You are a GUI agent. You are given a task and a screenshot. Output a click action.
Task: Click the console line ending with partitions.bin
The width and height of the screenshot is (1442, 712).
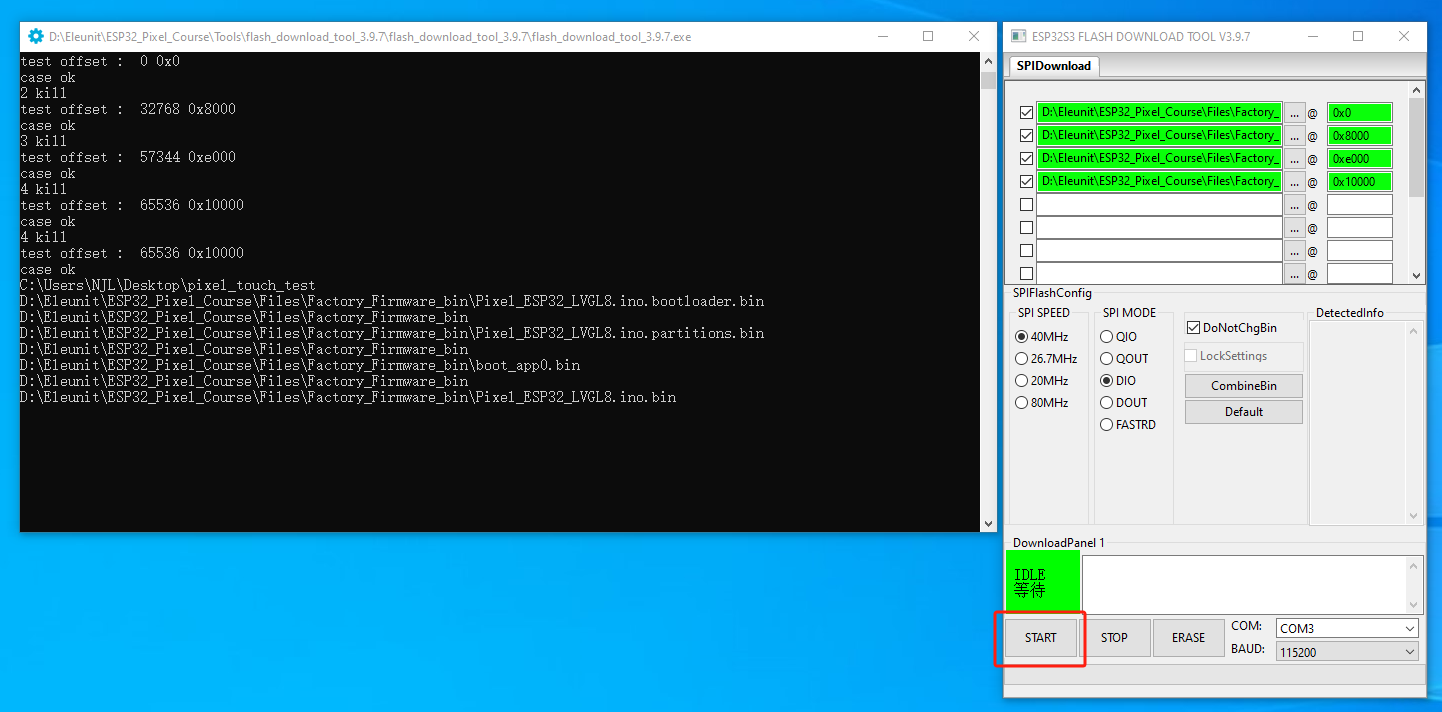[392, 333]
